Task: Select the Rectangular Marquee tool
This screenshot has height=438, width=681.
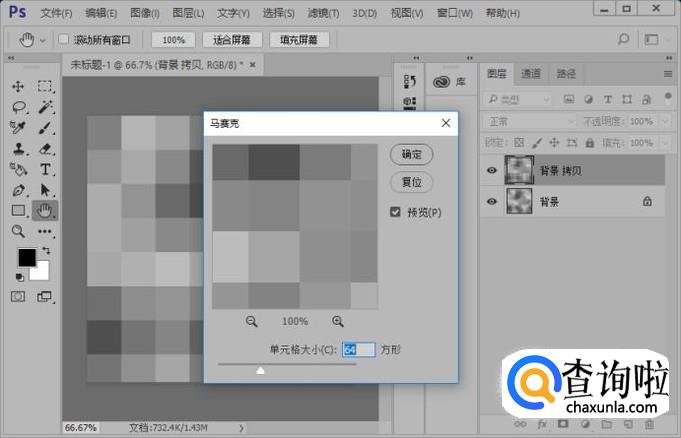Action: click(45, 86)
